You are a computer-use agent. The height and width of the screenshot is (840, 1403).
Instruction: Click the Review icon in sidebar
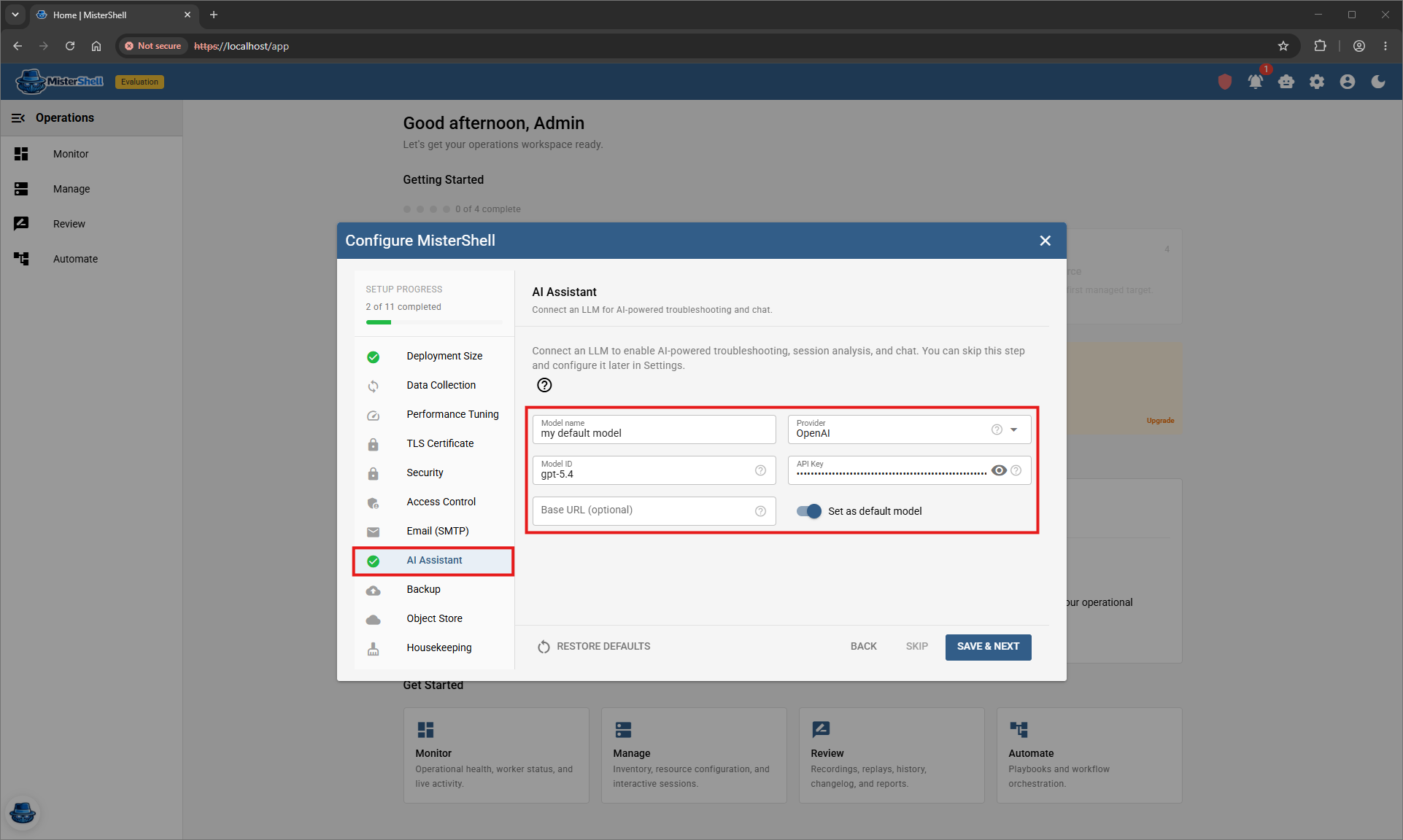tap(21, 224)
